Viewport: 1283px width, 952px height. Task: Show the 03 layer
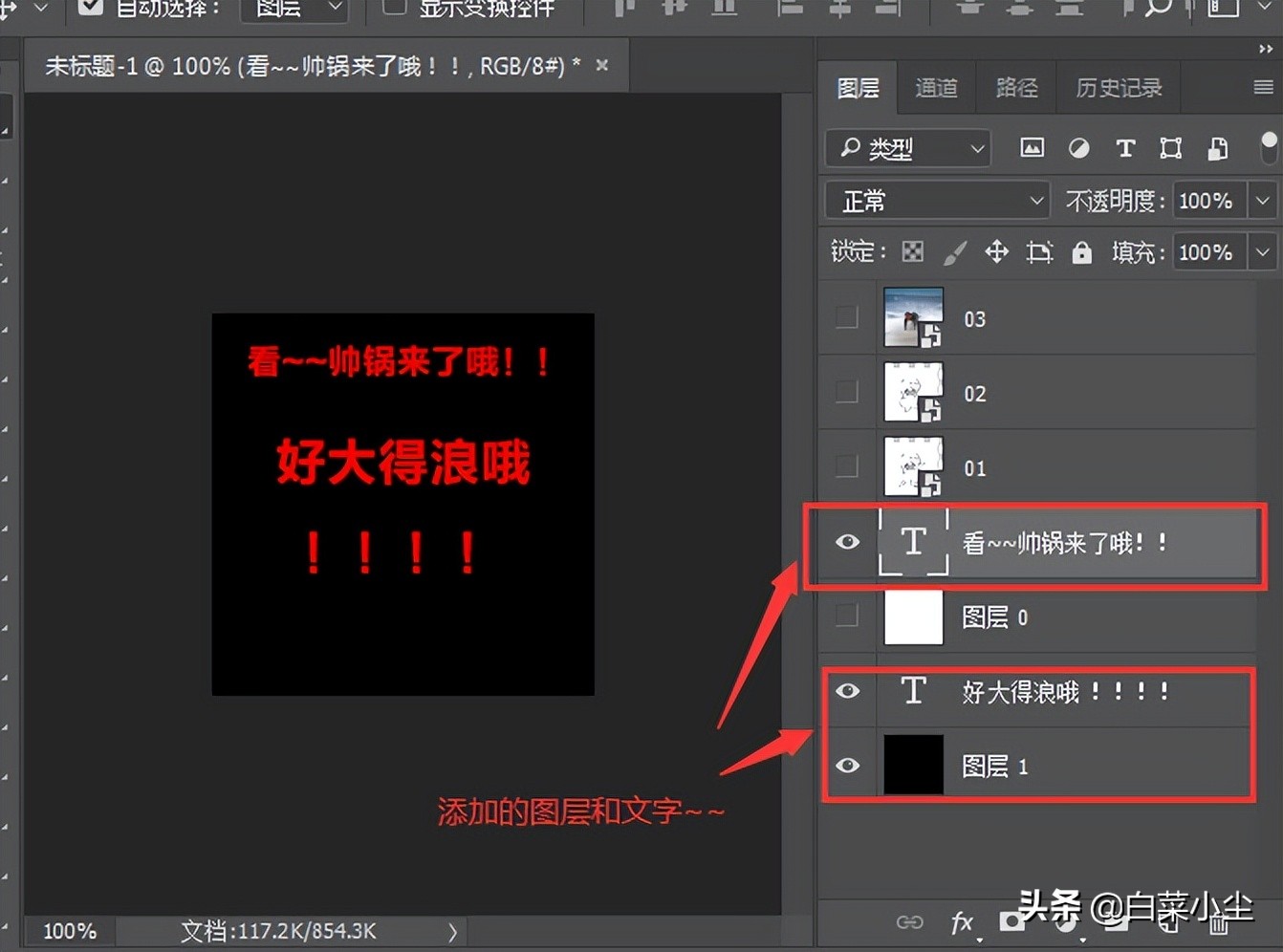tap(847, 316)
